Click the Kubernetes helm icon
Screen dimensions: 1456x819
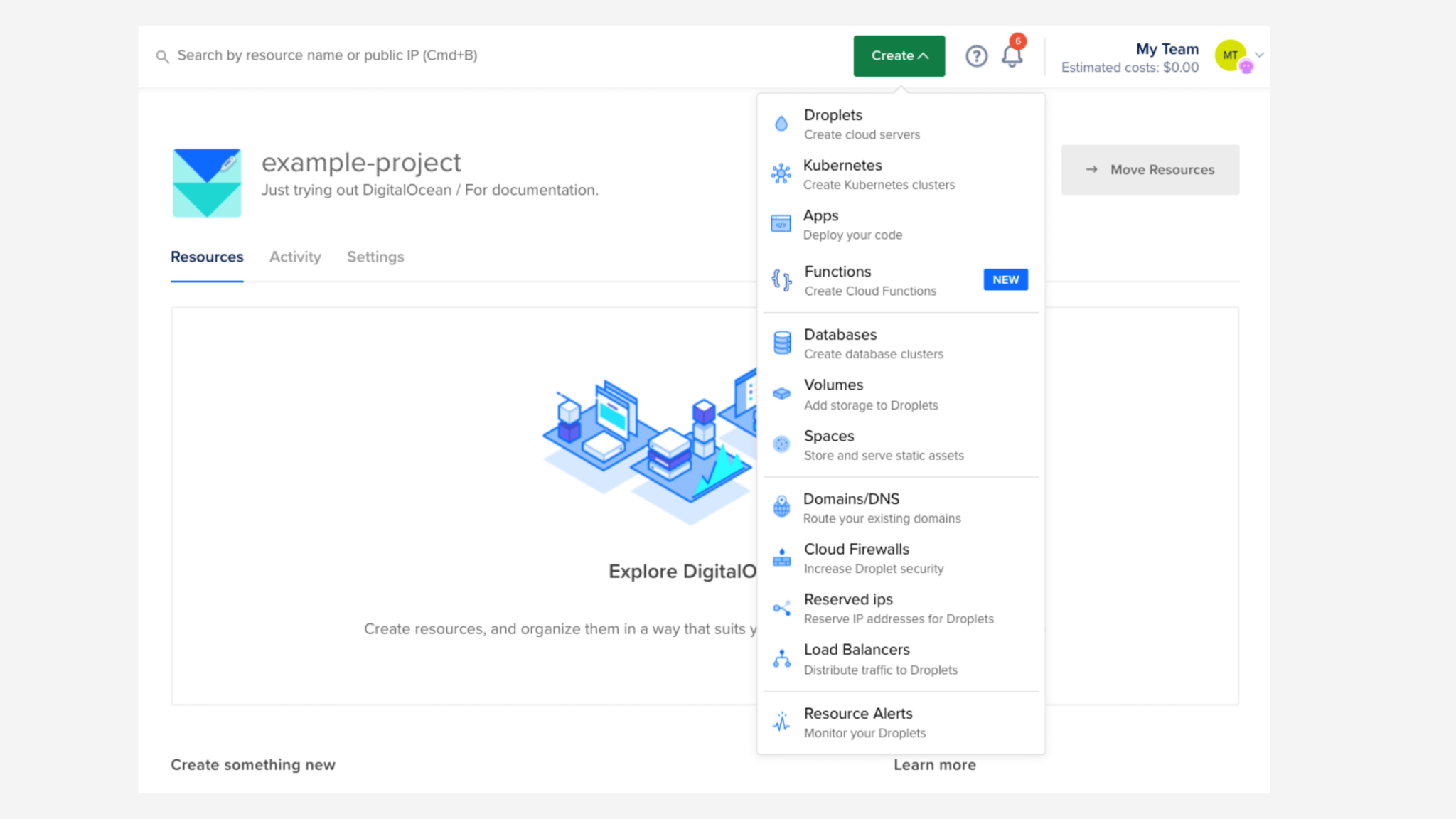781,173
